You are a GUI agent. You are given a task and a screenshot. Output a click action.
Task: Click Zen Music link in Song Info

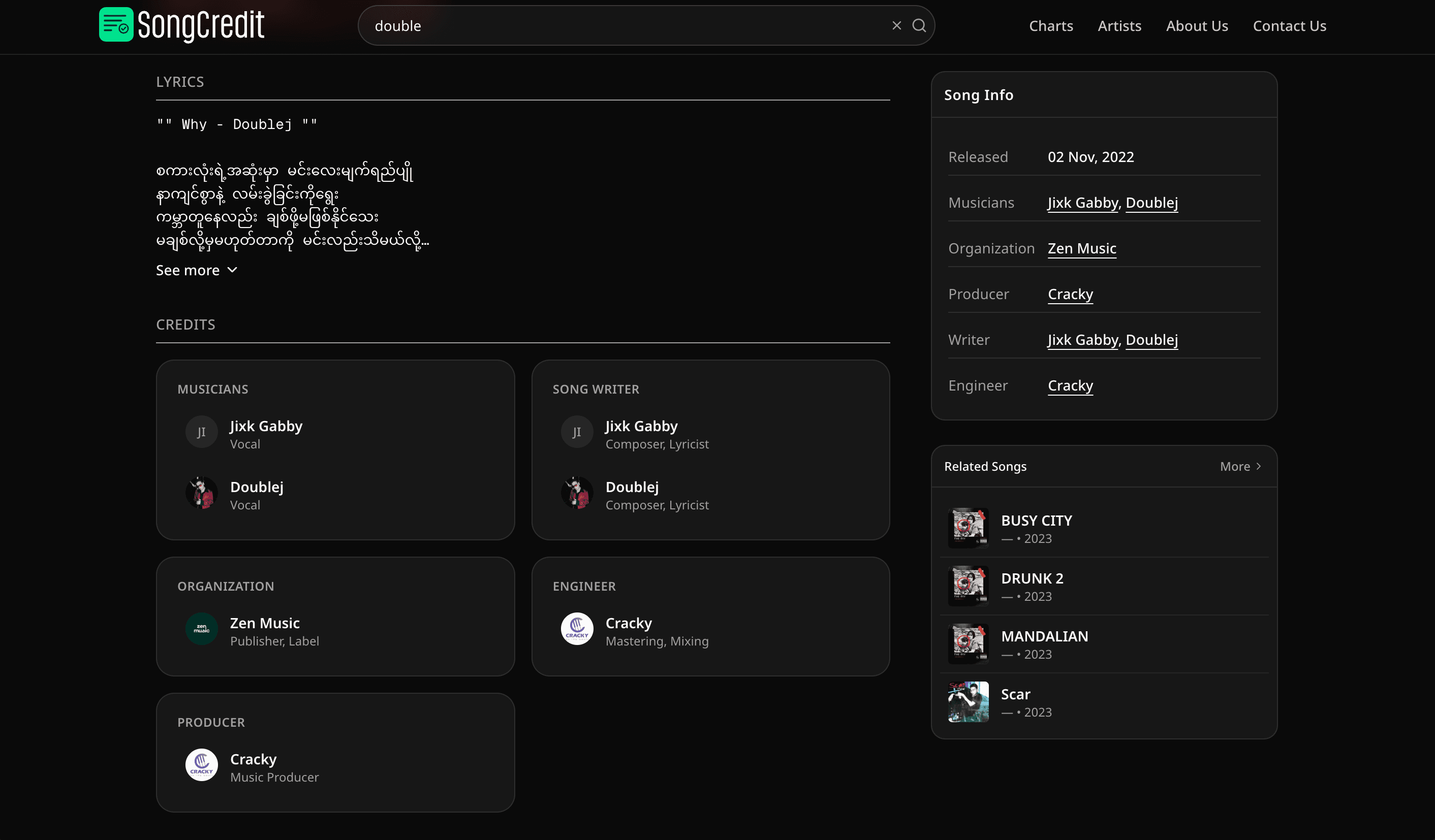[1082, 248]
